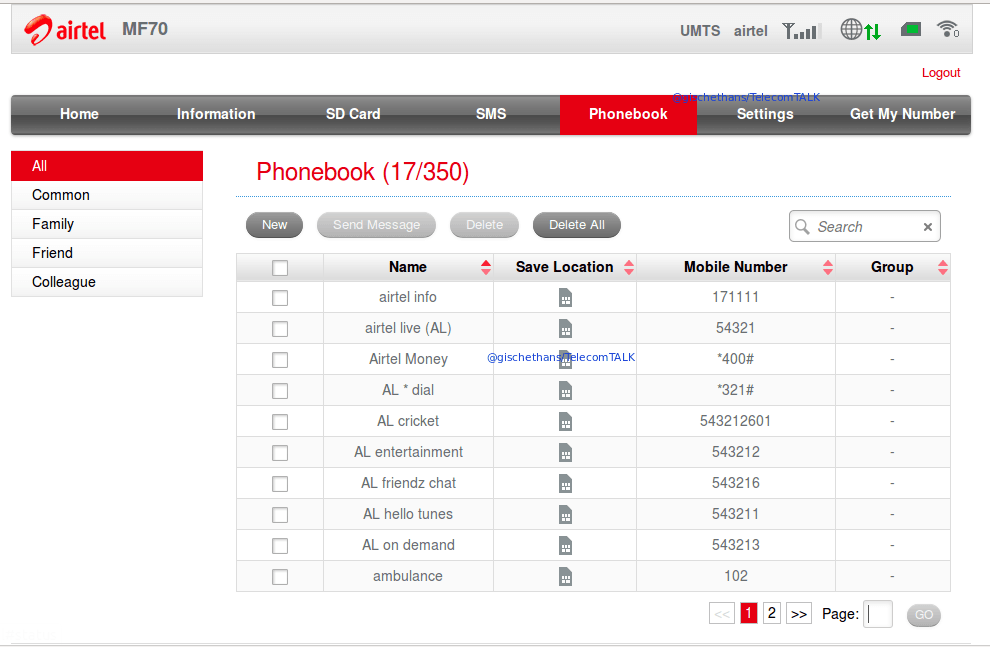The height and width of the screenshot is (647, 990).
Task: Click the SIM icon in ambulance row
Action: tap(565, 576)
